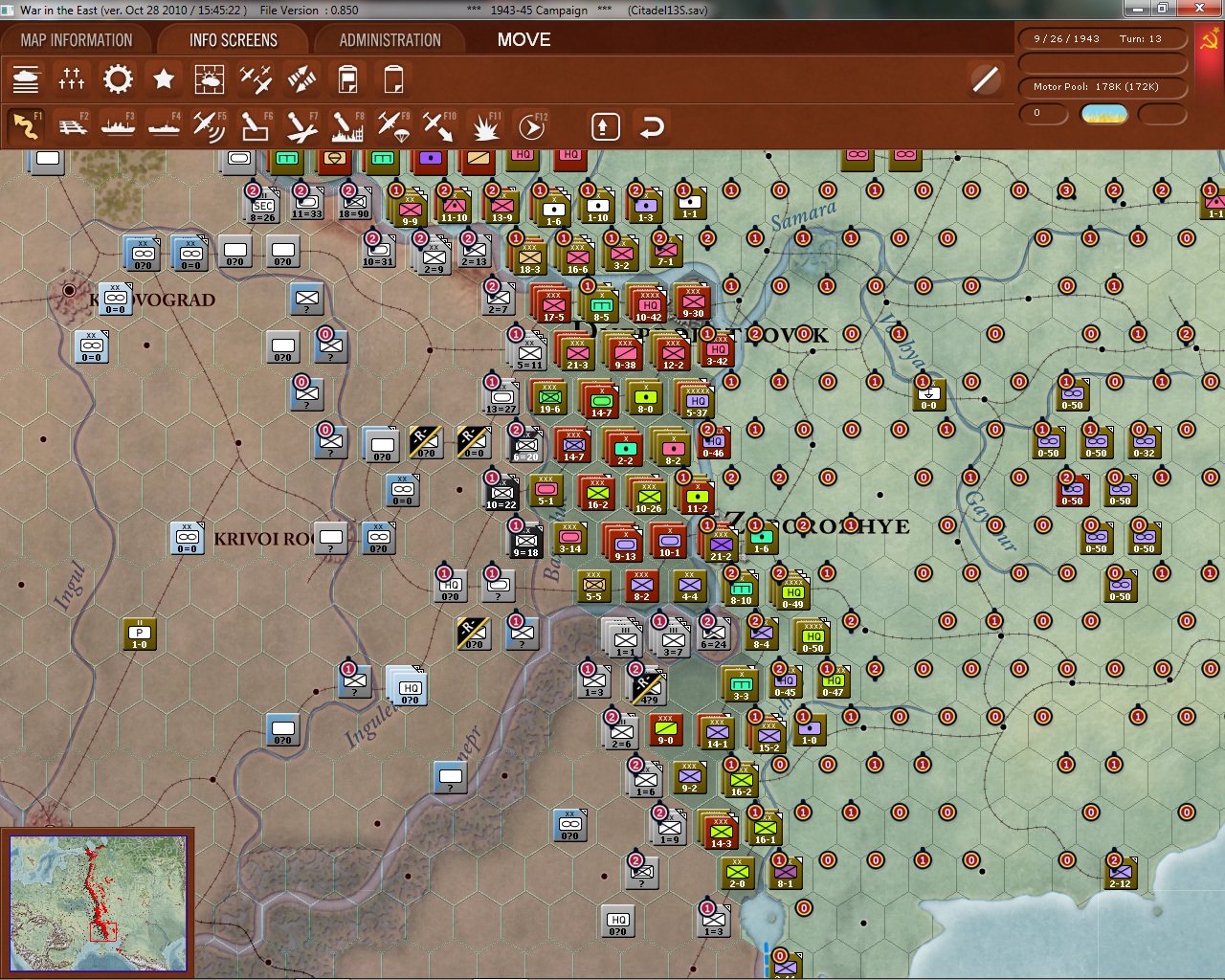1225x980 pixels.
Task: Open the weather map icon screen
Action: pyautogui.click(x=210, y=79)
